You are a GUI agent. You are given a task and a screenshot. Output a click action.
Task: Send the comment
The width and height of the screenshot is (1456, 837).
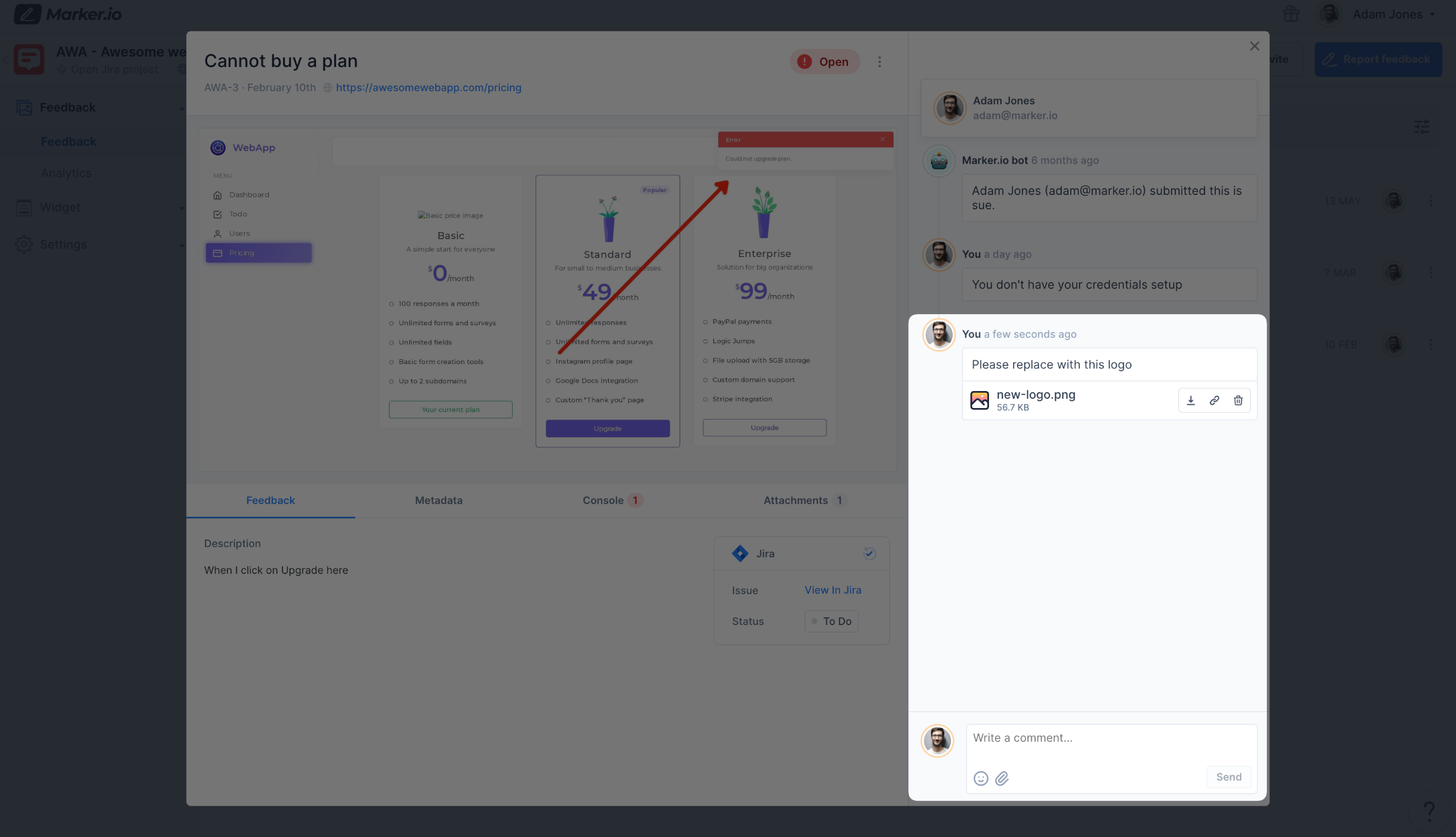(1229, 777)
